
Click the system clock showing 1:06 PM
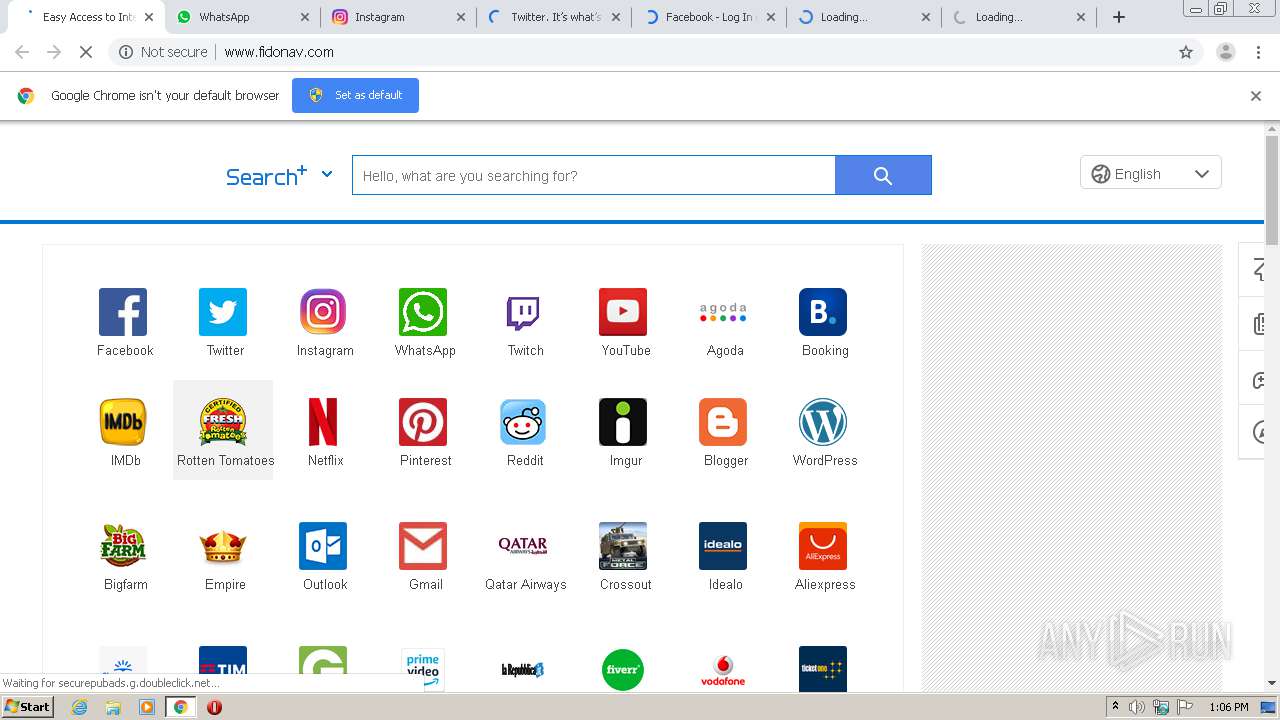click(x=1228, y=707)
